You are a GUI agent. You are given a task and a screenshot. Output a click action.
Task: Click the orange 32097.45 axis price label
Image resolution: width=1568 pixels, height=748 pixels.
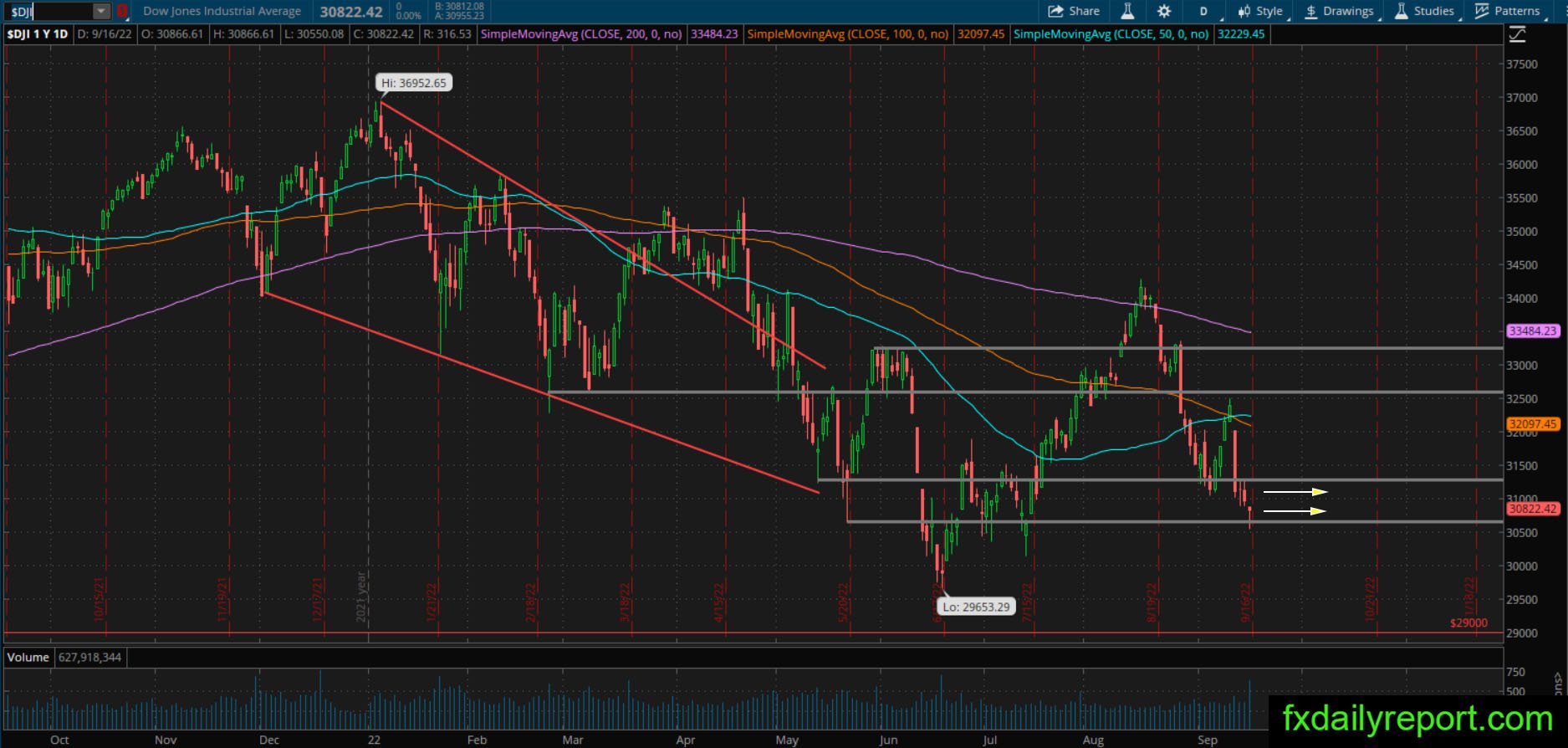tap(1533, 424)
